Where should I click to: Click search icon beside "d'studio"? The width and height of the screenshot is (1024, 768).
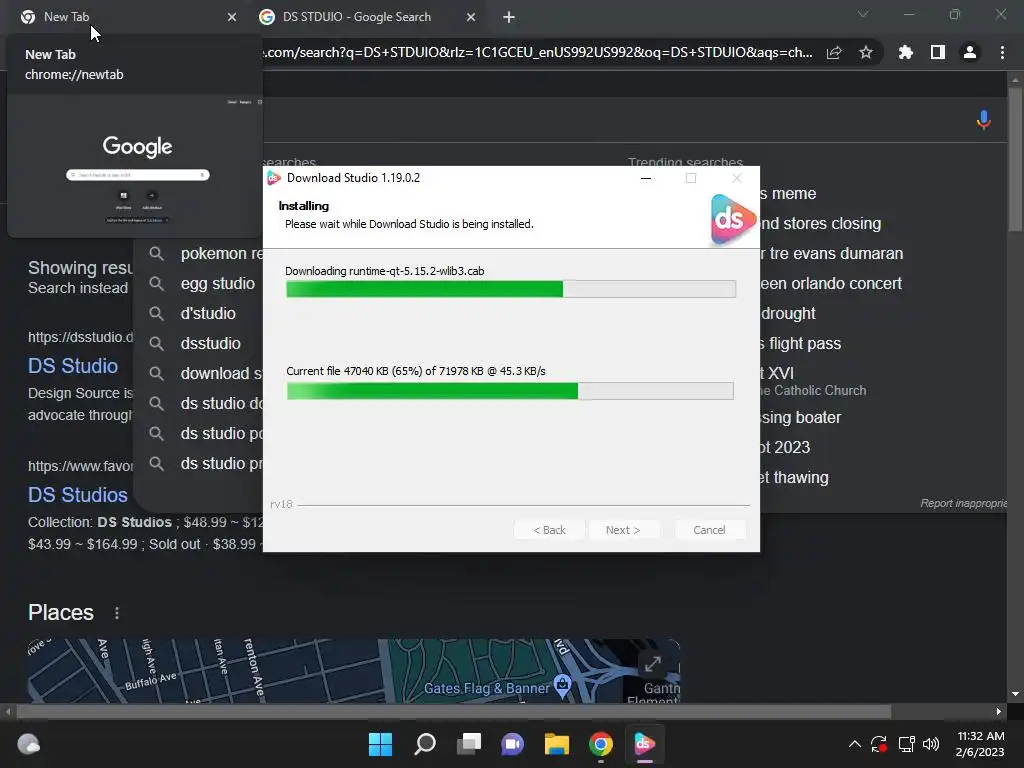pos(156,313)
